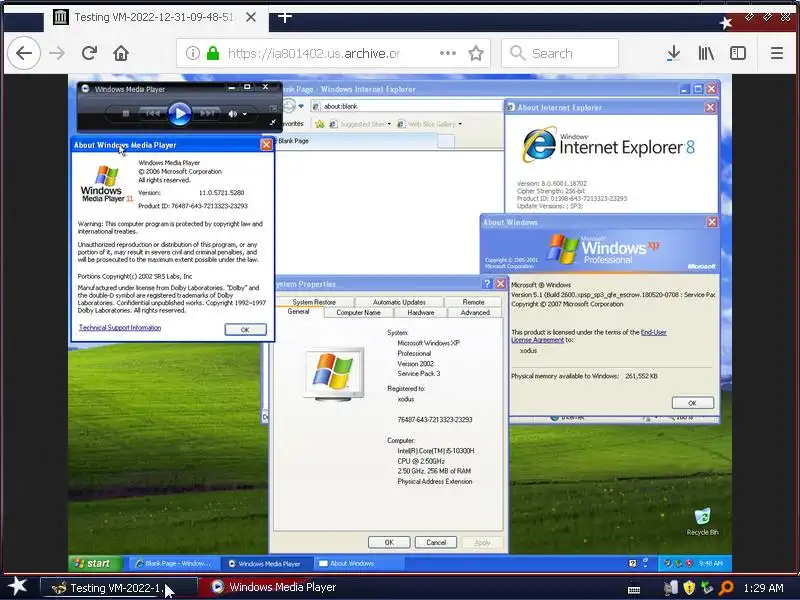This screenshot has height=600, width=800.
Task: Close the Testing VM tab
Action: pos(251,17)
